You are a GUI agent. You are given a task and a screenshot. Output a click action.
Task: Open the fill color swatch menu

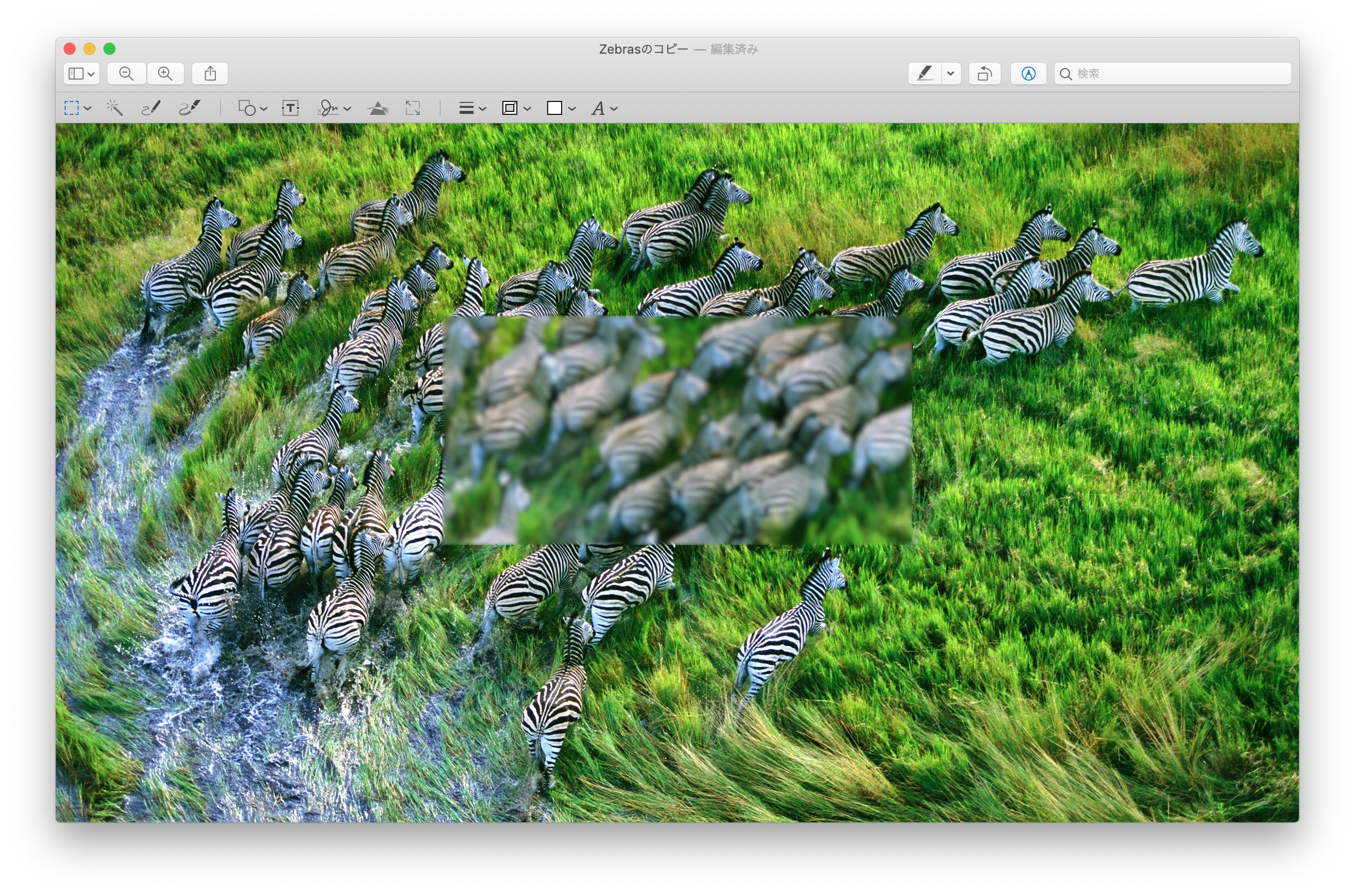coord(561,108)
